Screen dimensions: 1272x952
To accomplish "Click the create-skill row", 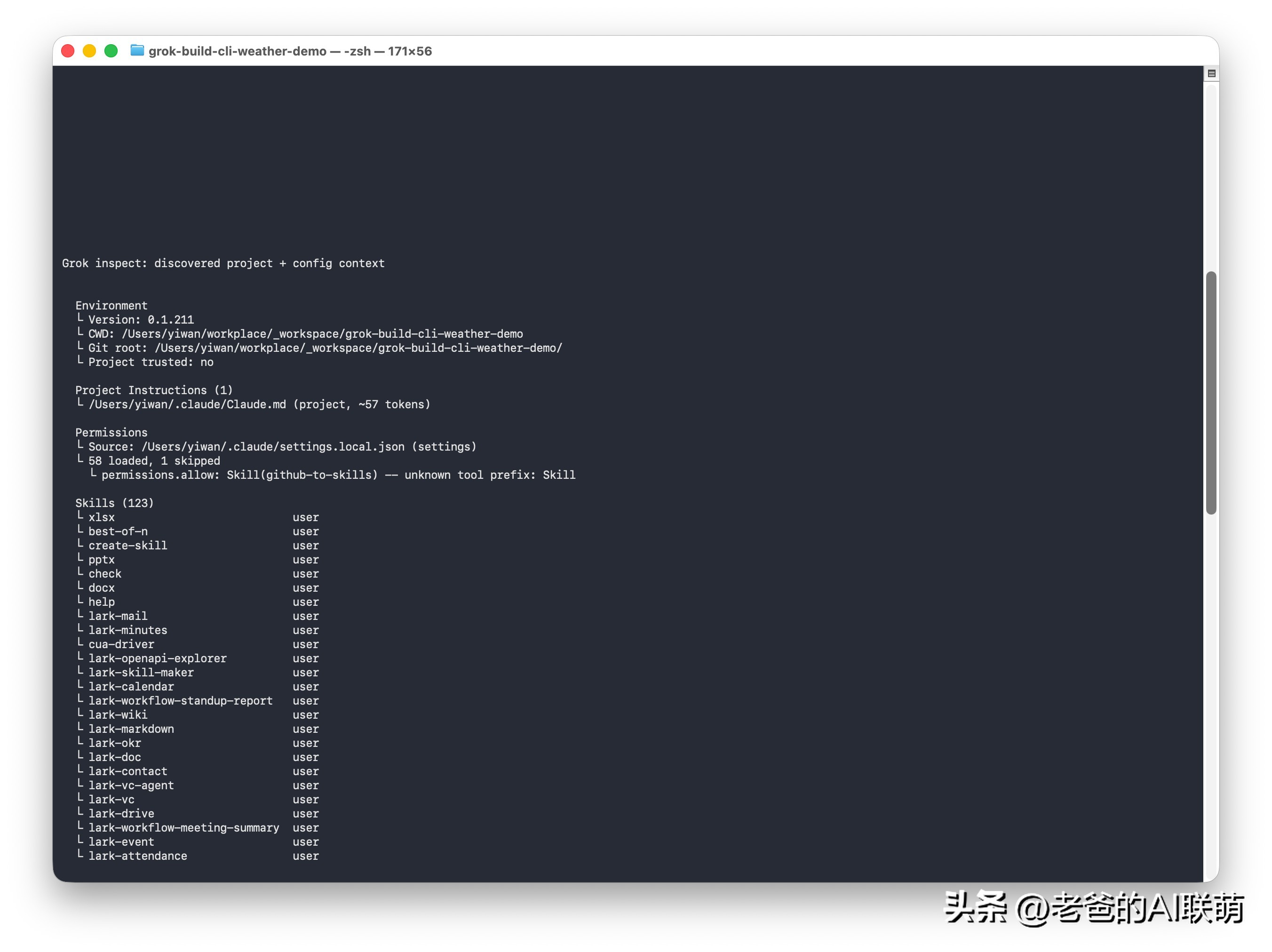I will [x=198, y=546].
